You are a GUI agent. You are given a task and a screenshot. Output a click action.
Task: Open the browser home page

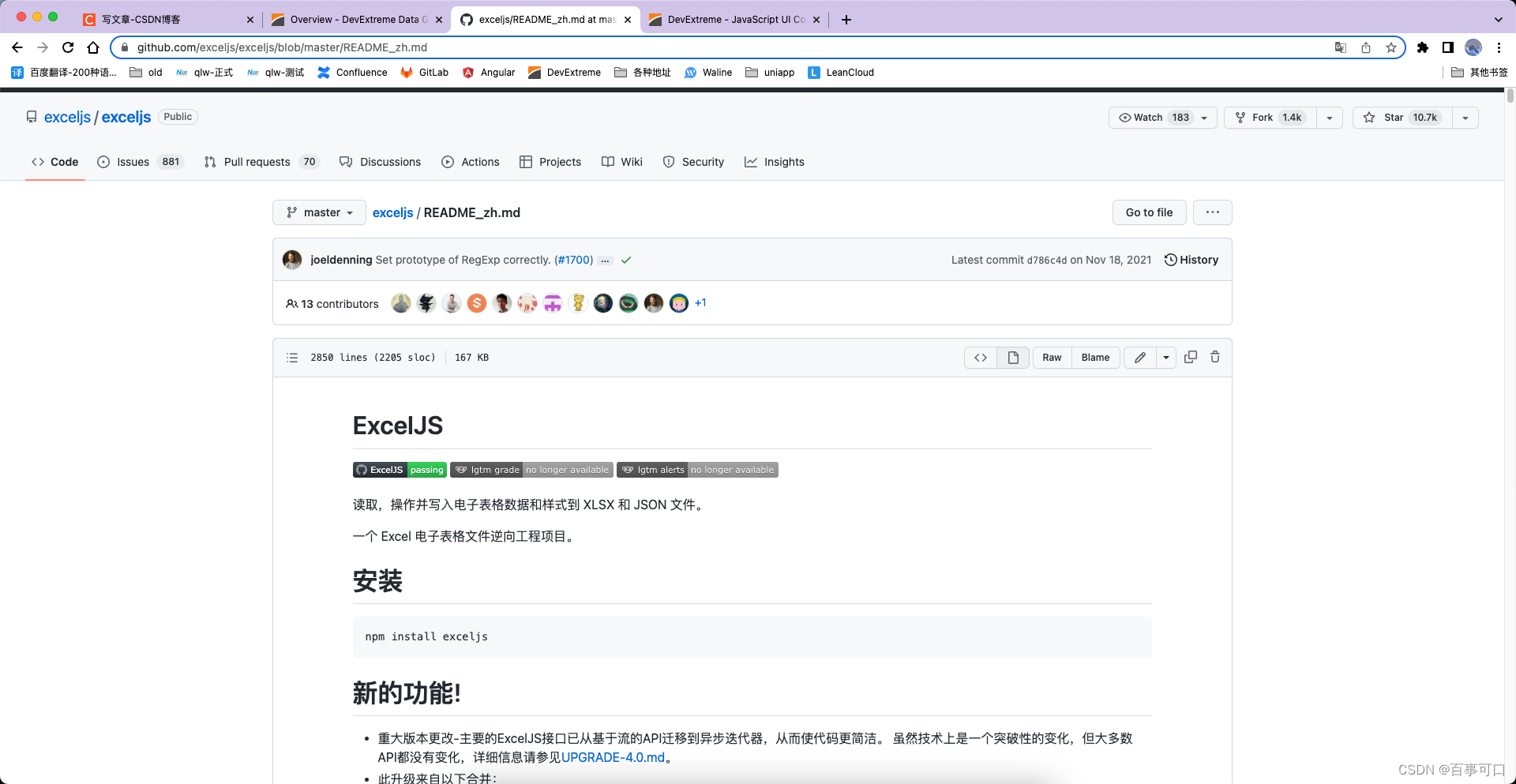click(93, 47)
